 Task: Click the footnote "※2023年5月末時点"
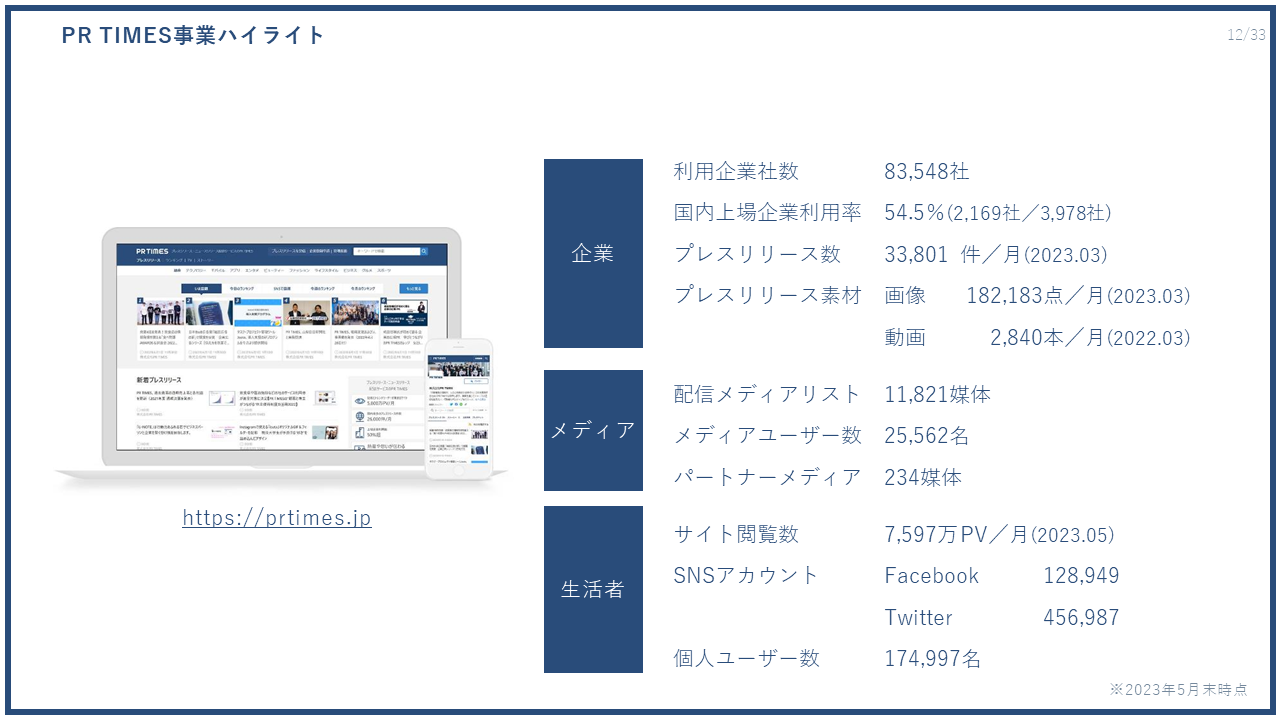pos(1179,690)
